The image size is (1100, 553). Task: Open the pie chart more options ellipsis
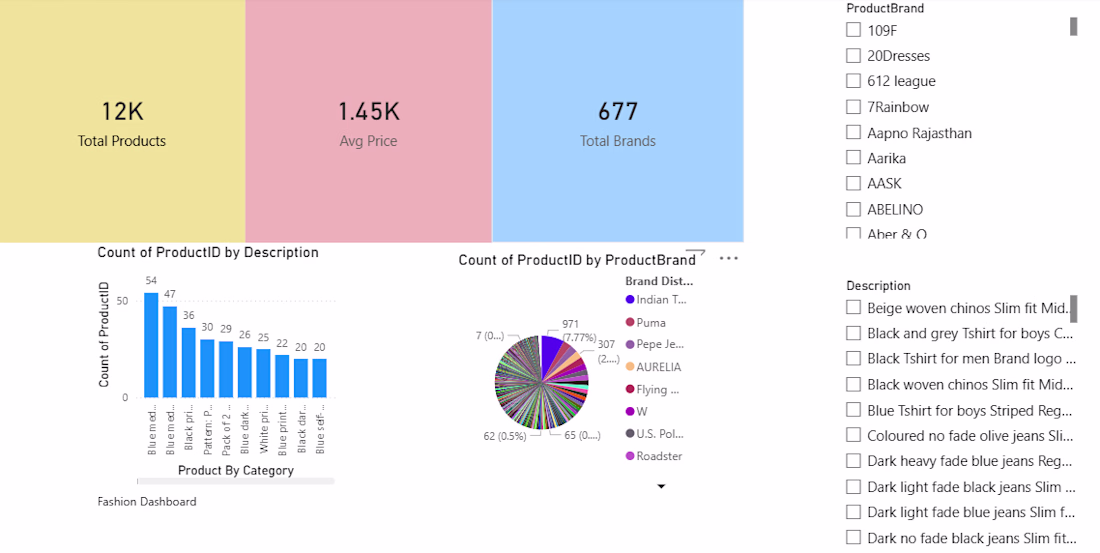(x=729, y=258)
